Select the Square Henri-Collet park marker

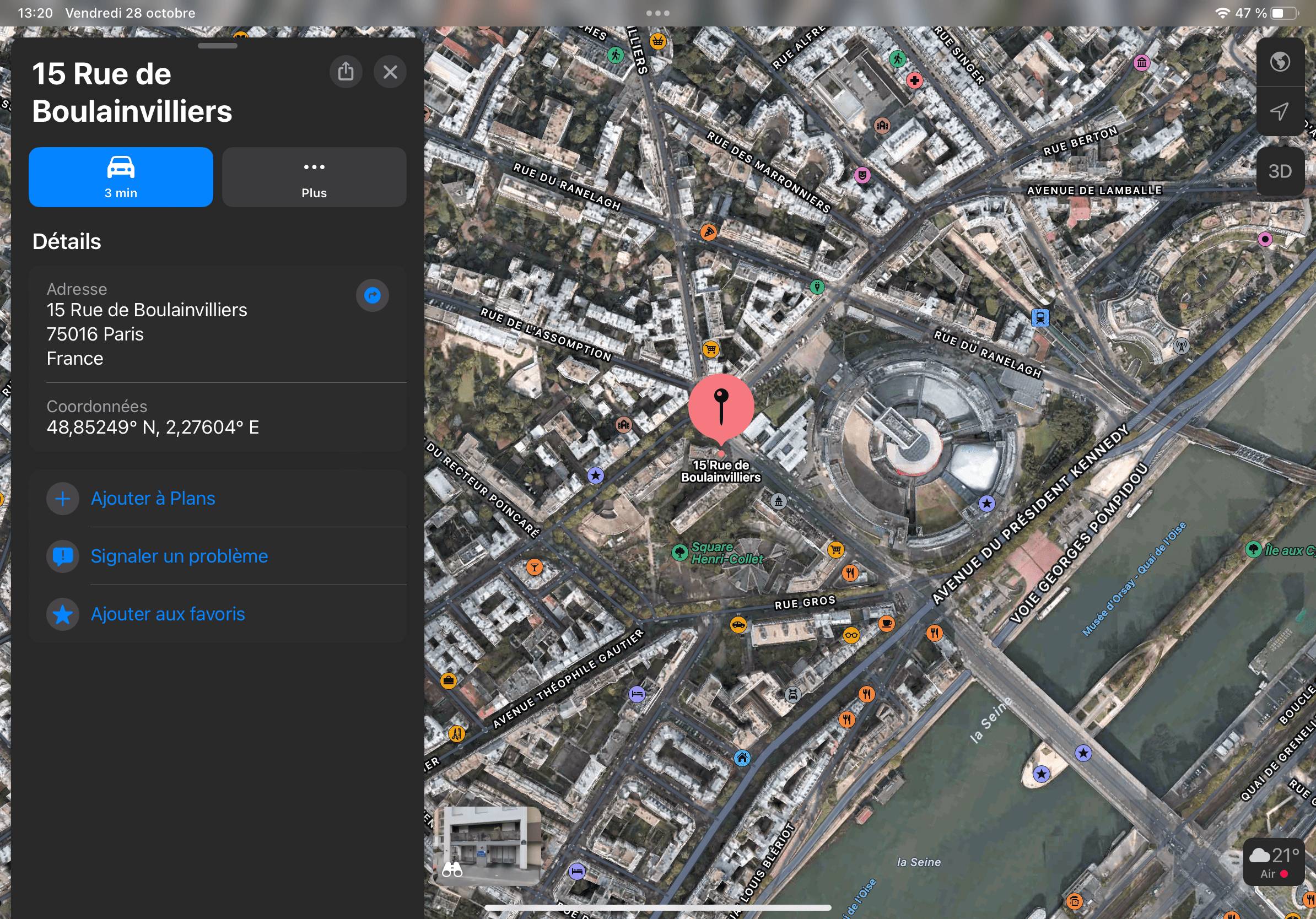(x=680, y=552)
